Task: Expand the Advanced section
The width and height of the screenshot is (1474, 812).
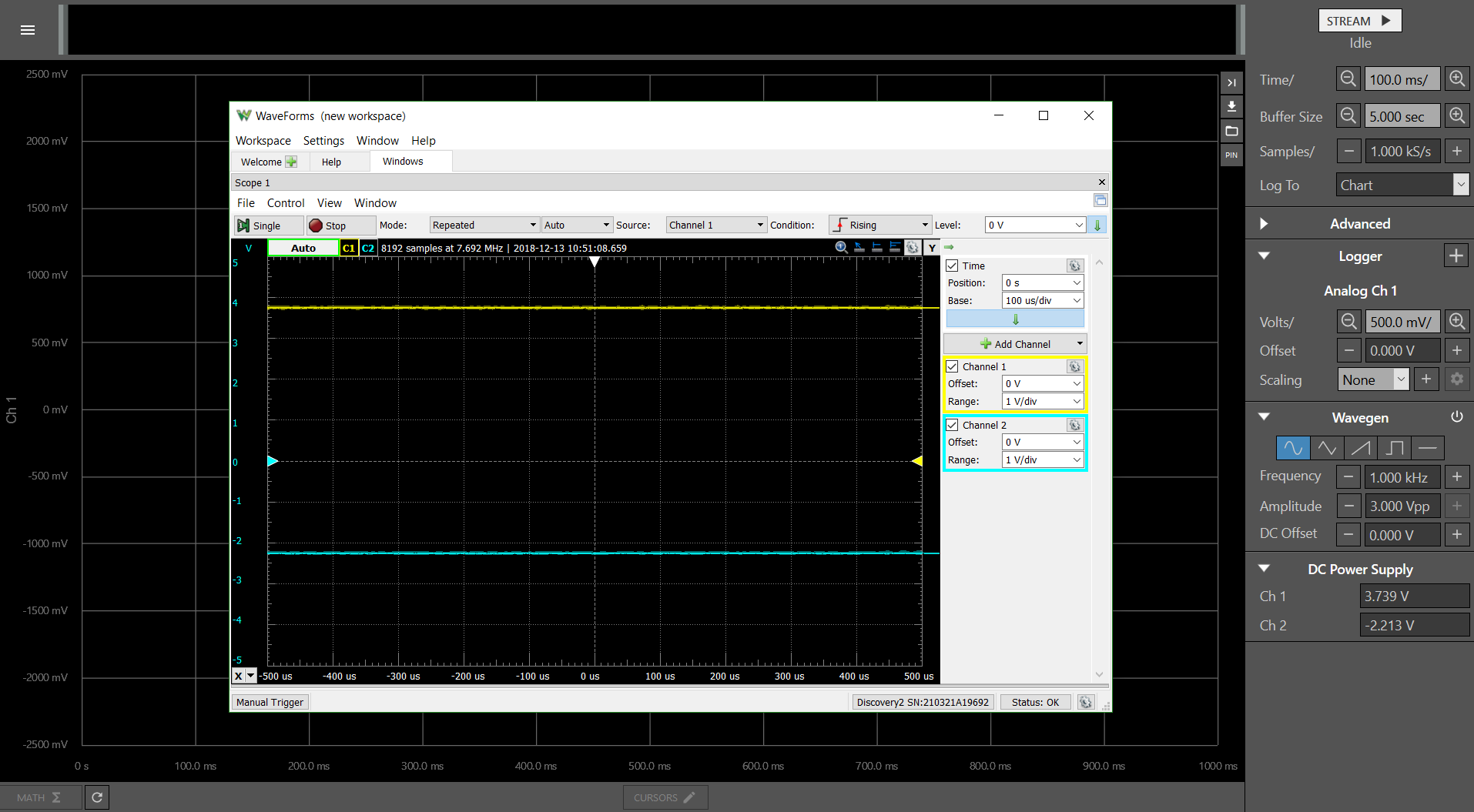Action: (x=1264, y=224)
